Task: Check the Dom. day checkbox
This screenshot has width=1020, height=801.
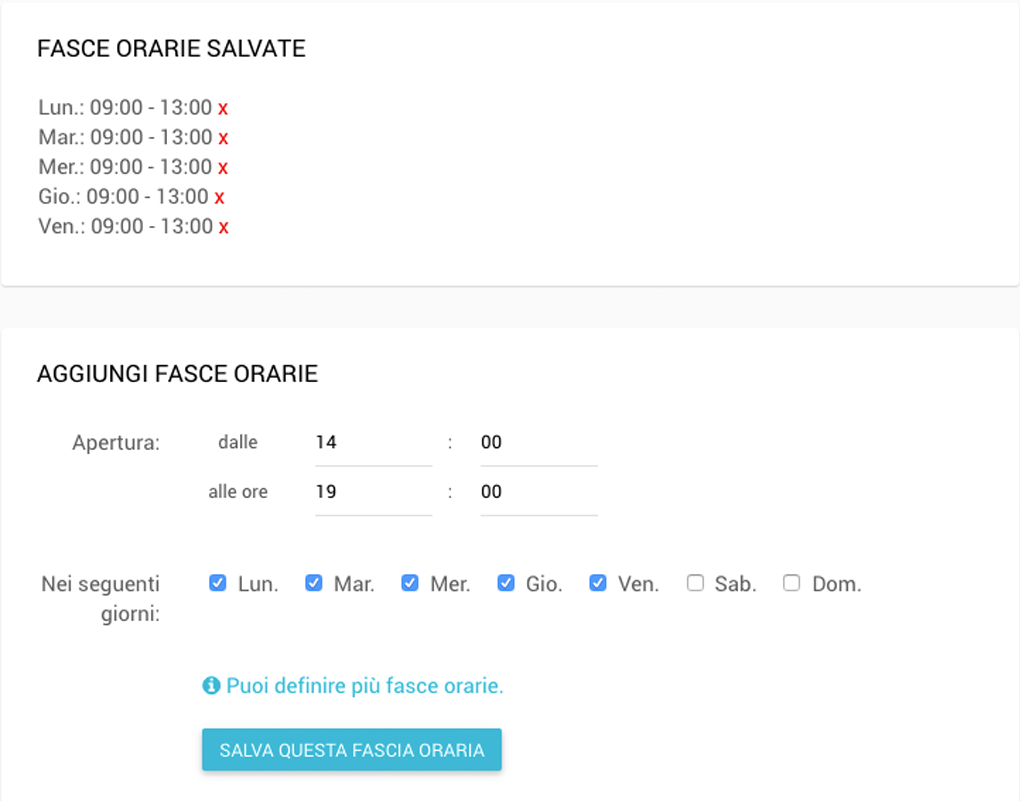Action: click(792, 583)
